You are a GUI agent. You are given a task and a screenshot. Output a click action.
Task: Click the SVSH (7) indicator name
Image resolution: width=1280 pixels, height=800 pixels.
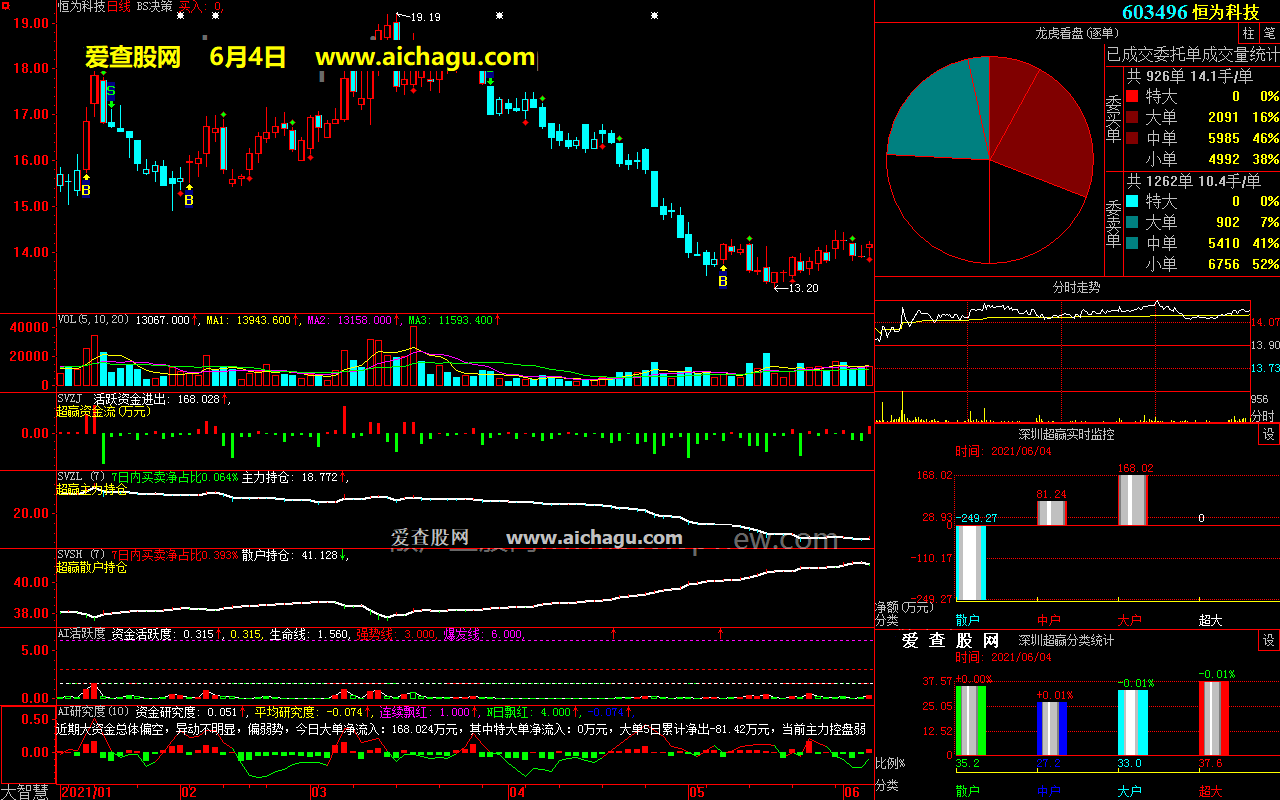(x=81, y=555)
